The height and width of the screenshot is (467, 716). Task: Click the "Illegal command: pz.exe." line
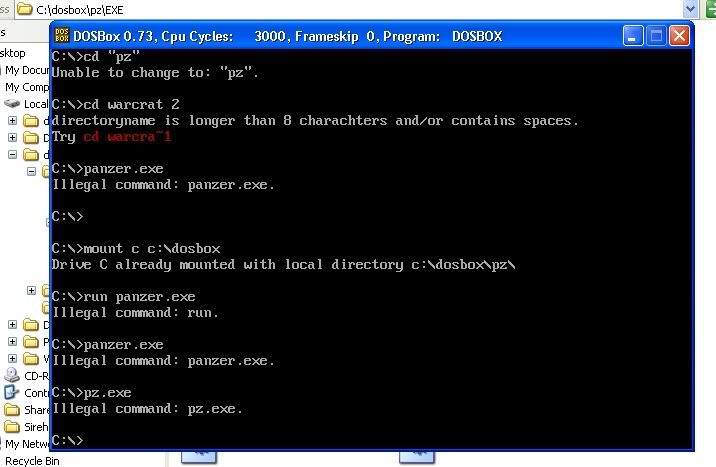pos(147,409)
